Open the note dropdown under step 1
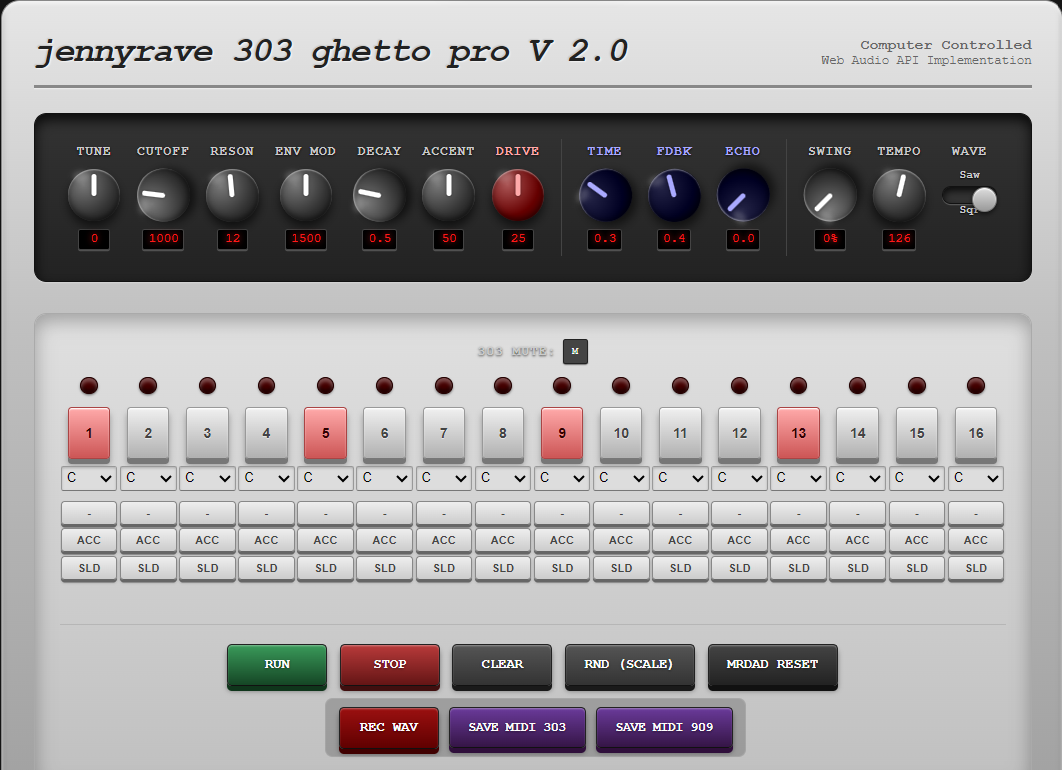 (x=89, y=479)
